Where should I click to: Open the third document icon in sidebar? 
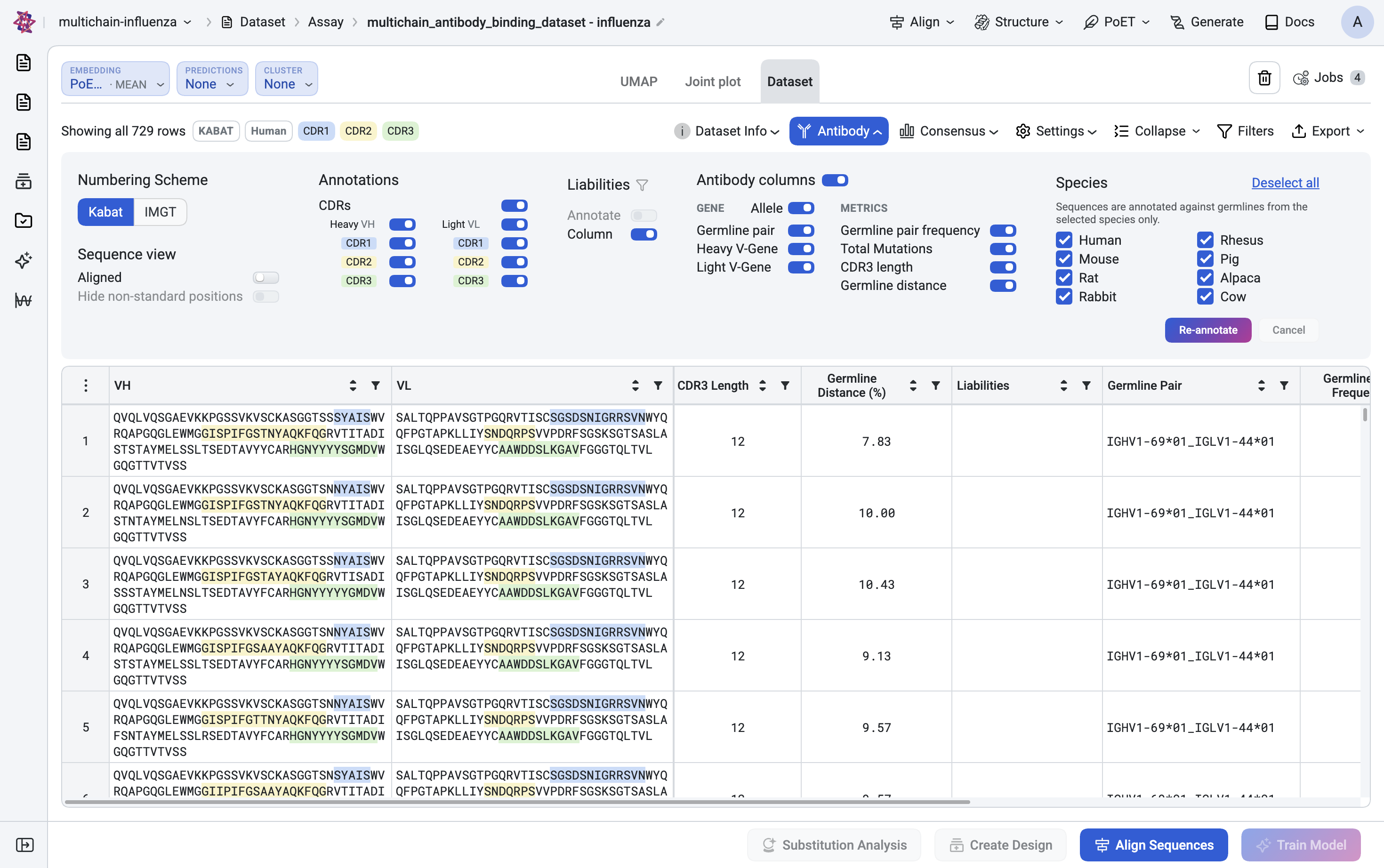(x=24, y=142)
